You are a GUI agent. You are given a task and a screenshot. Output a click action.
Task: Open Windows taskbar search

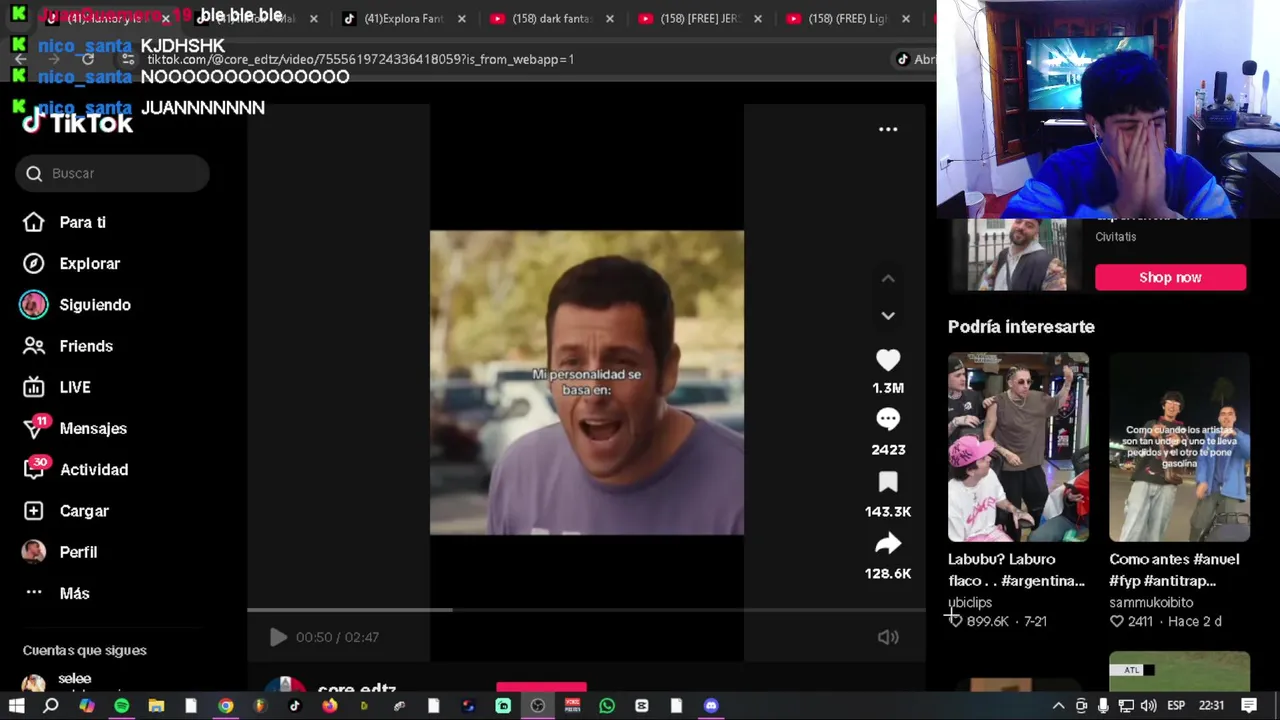tap(51, 706)
